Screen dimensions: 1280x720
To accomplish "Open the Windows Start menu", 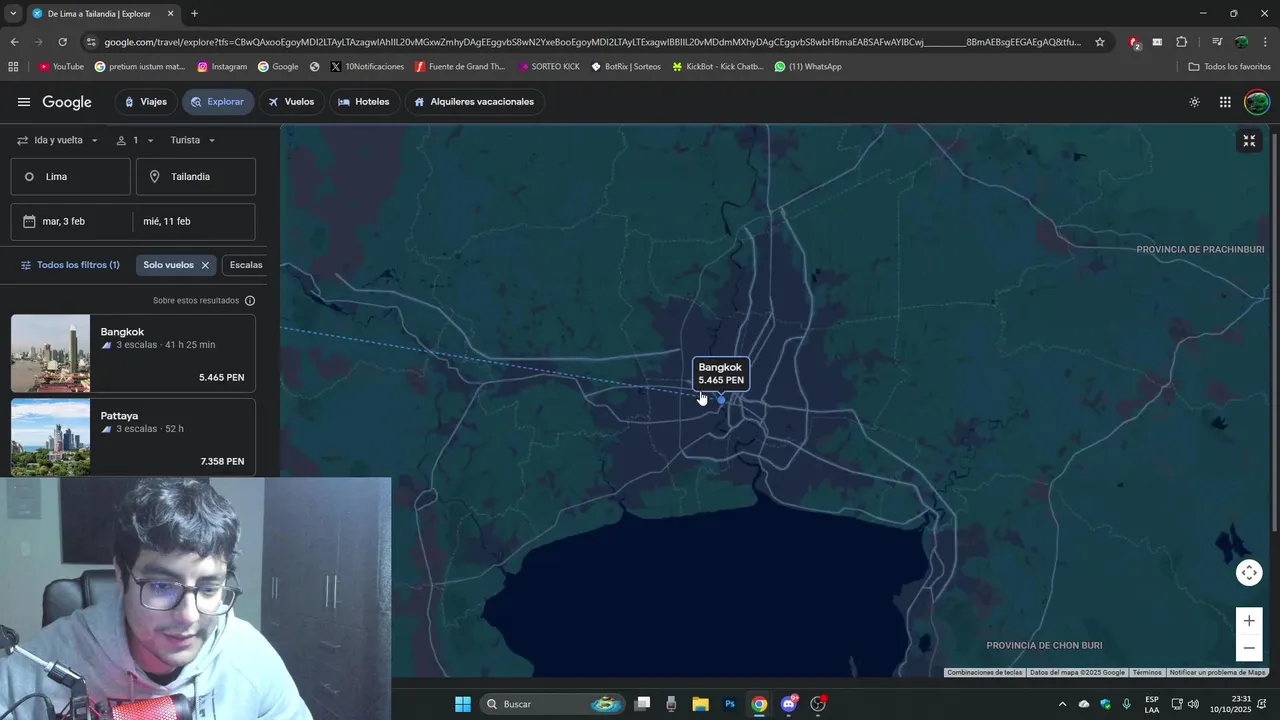I will pos(463,704).
